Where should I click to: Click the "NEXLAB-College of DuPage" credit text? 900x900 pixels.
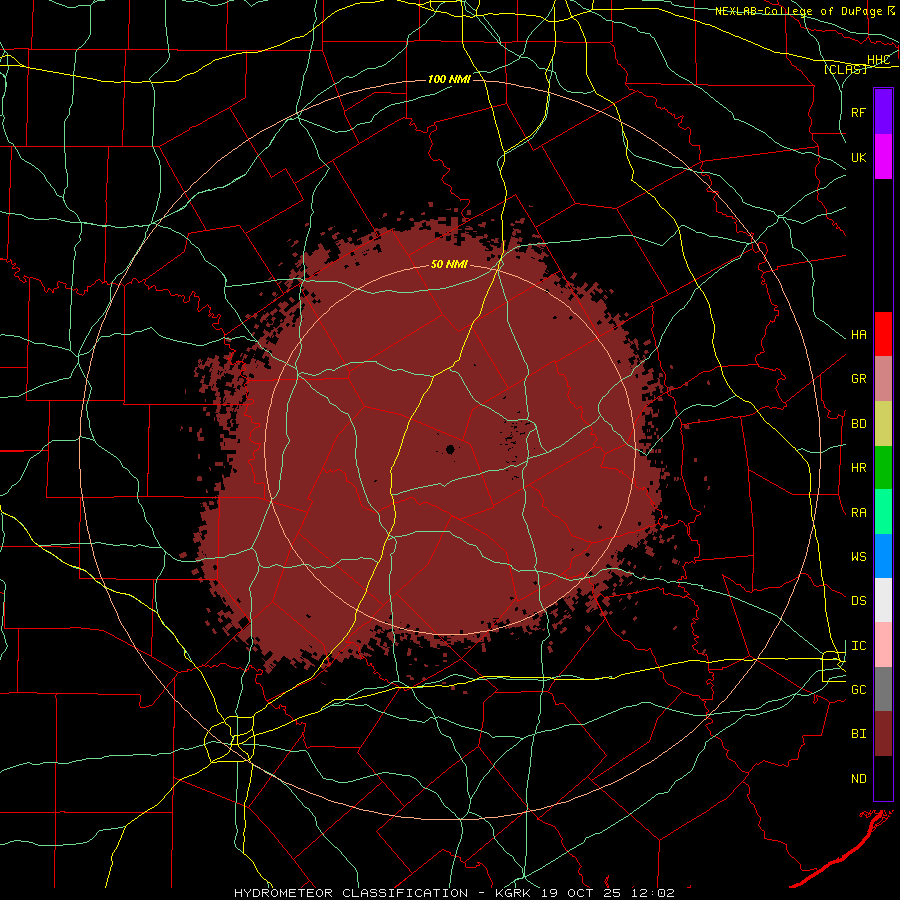point(800,11)
